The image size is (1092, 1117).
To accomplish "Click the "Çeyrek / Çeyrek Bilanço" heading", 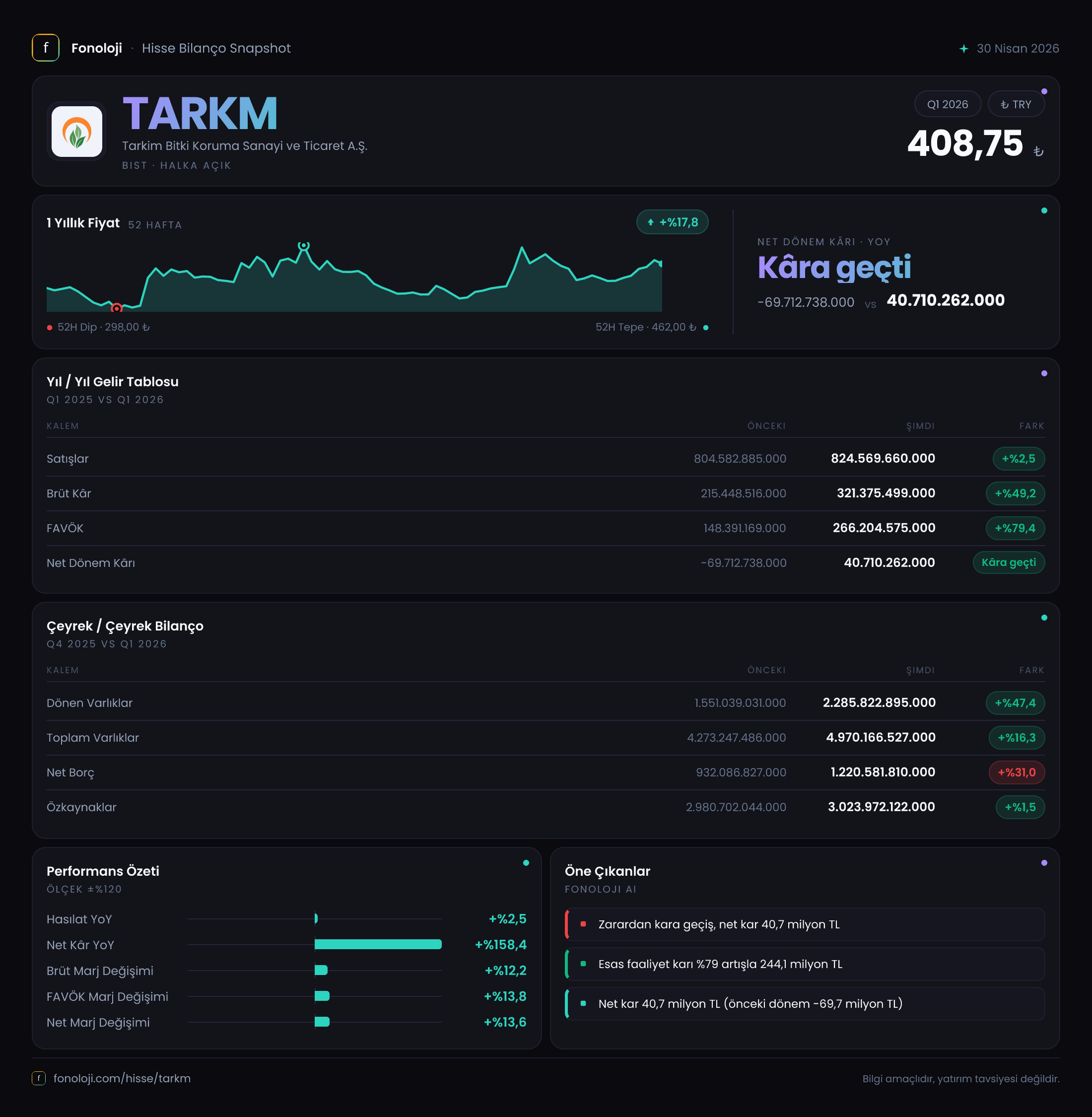I will click(x=125, y=626).
